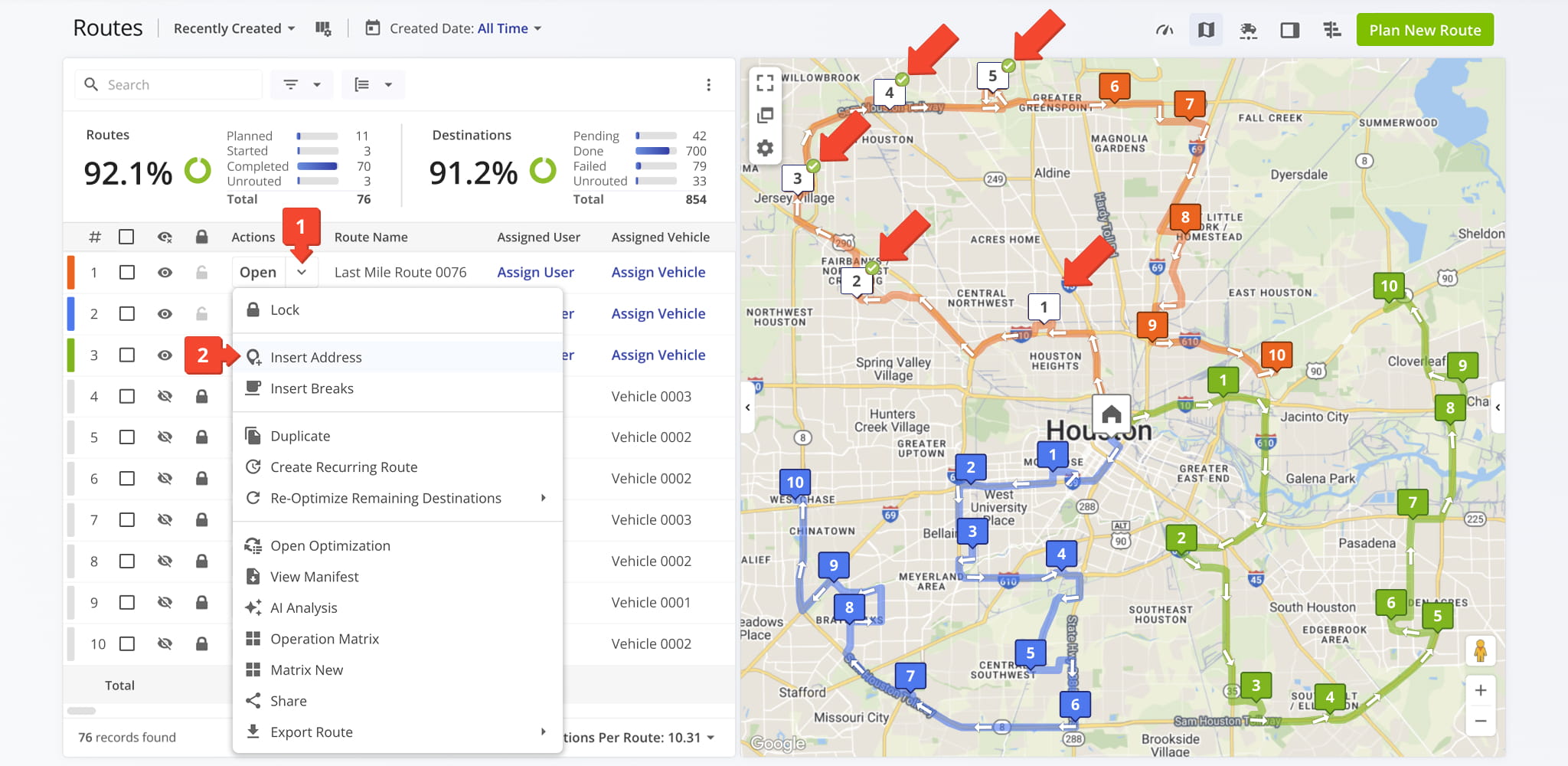Image resolution: width=1568 pixels, height=766 pixels.
Task: Open the column settings icon beside Recently Created
Action: 323,28
